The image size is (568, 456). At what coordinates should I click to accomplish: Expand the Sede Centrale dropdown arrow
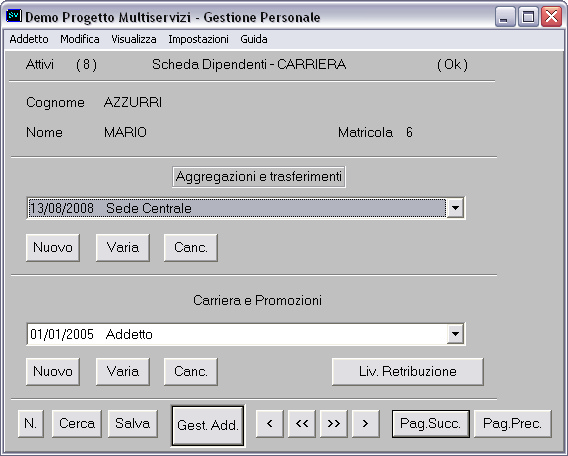pyautogui.click(x=455, y=208)
